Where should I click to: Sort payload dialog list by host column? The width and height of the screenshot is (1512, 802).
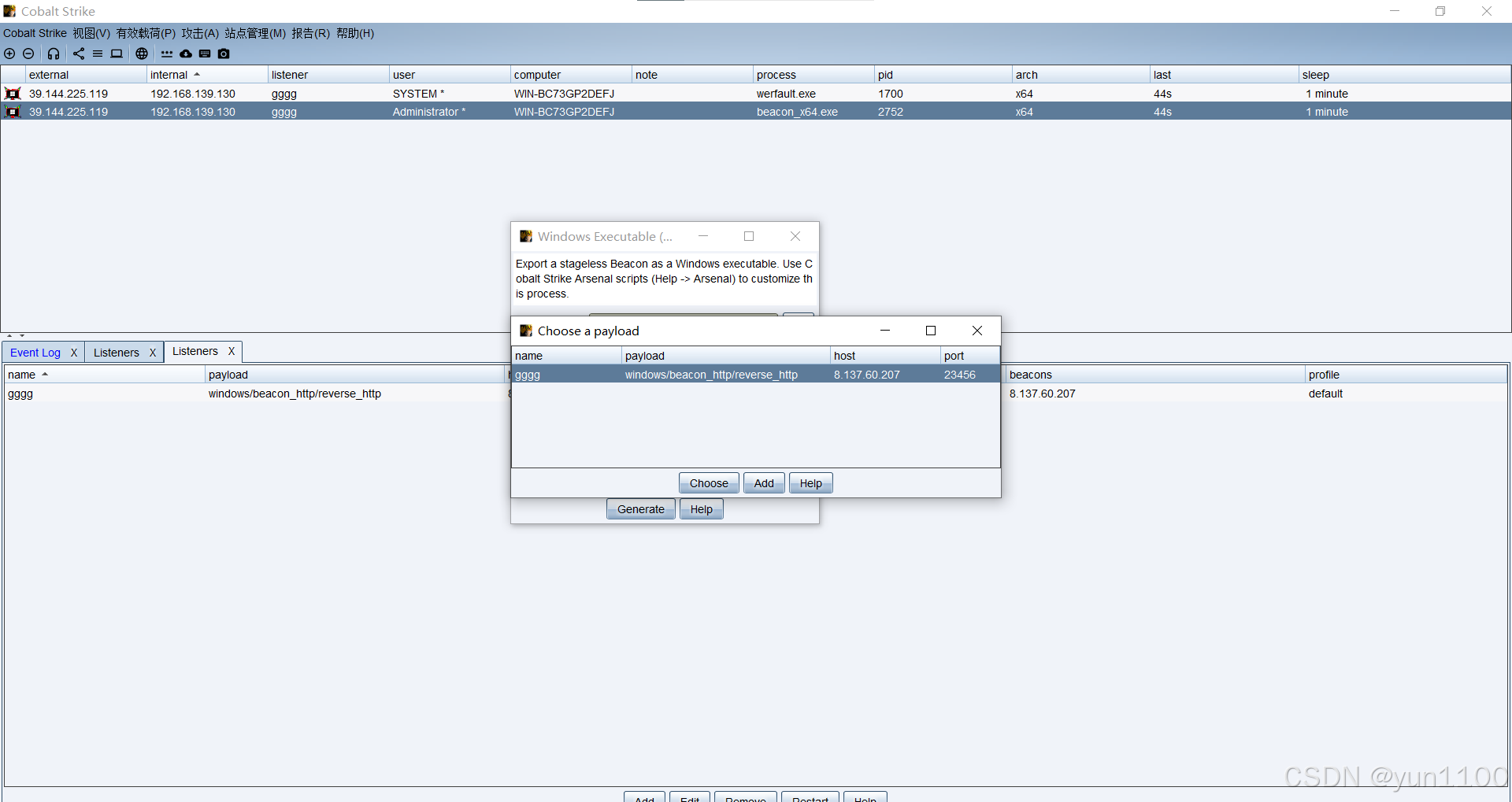coord(885,356)
